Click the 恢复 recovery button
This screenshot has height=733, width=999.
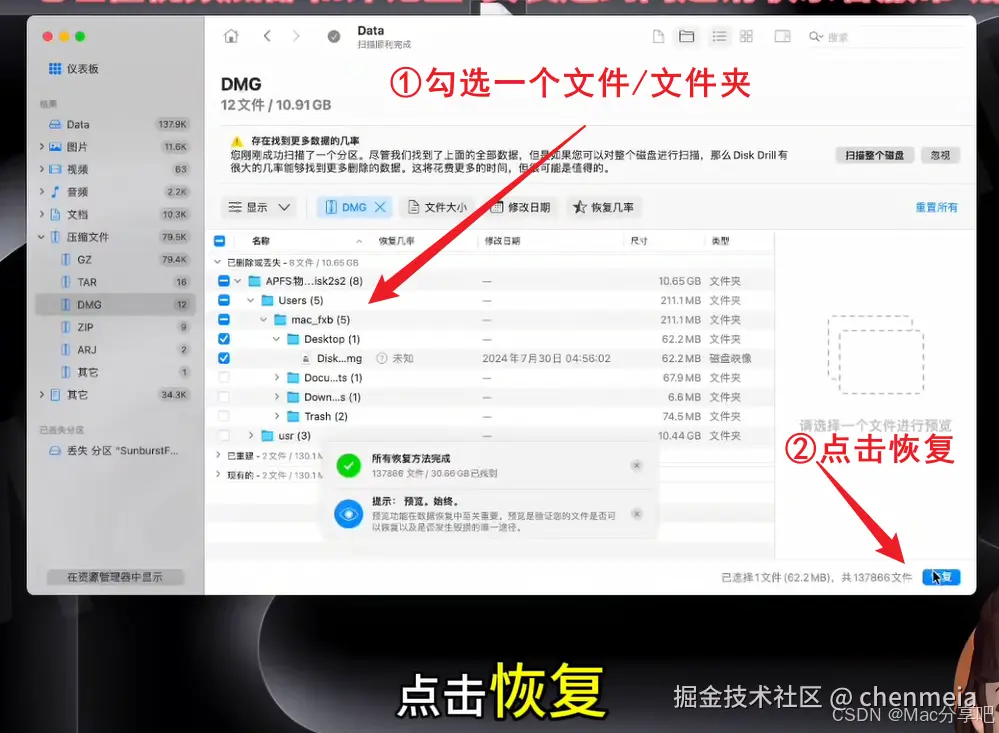click(940, 576)
